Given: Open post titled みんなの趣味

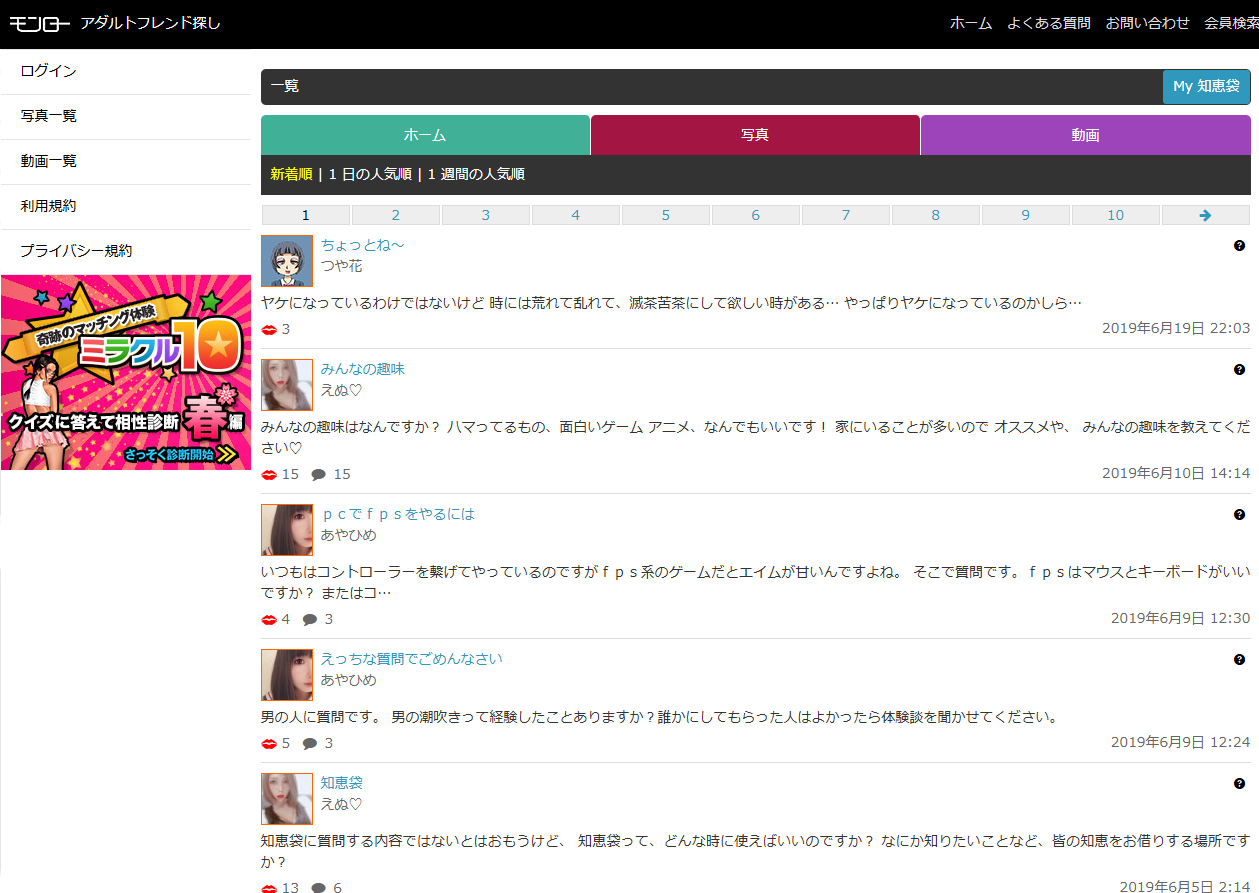Looking at the screenshot, I should click(363, 369).
